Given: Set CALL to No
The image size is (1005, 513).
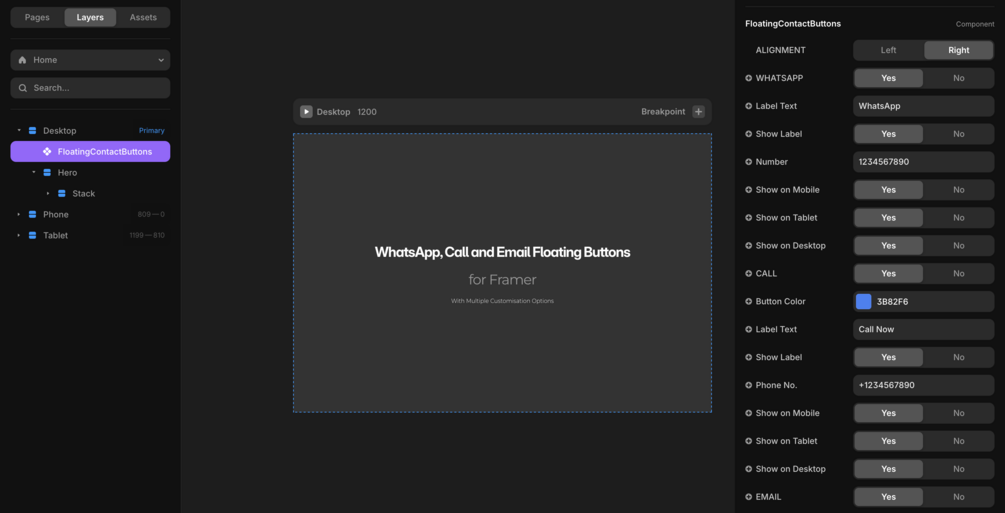Looking at the screenshot, I should coord(959,273).
